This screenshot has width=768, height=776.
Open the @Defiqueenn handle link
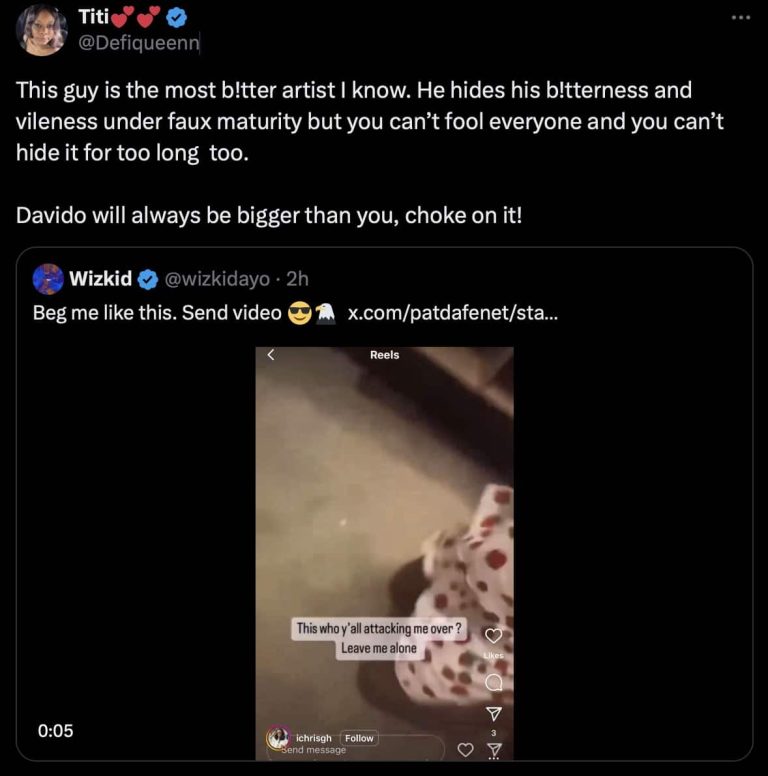point(138,43)
